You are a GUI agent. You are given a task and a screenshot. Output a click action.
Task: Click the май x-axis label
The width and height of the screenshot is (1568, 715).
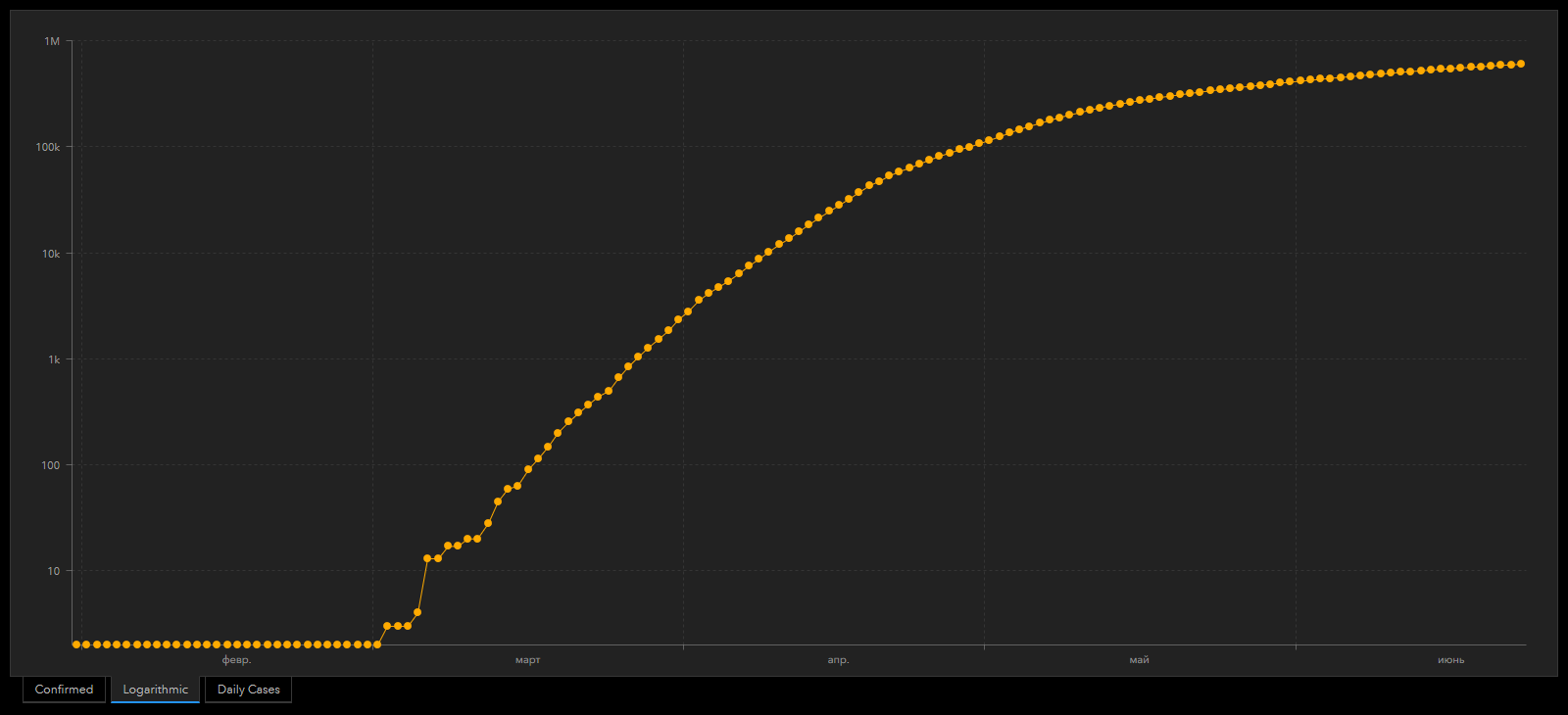1139,660
